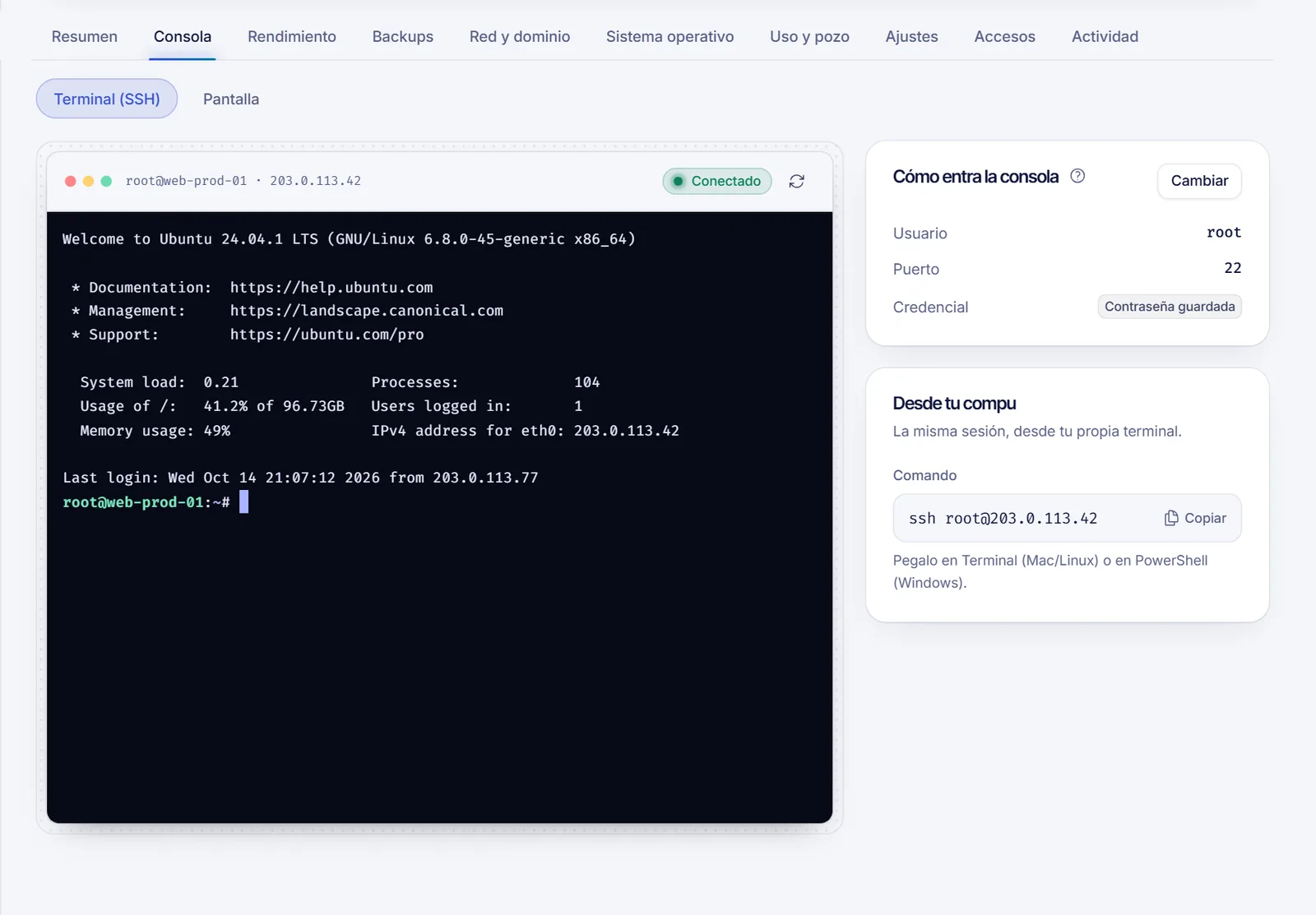Viewport: 1316px width, 915px height.
Task: Click the System load: 0.21 text
Action: coord(160,382)
